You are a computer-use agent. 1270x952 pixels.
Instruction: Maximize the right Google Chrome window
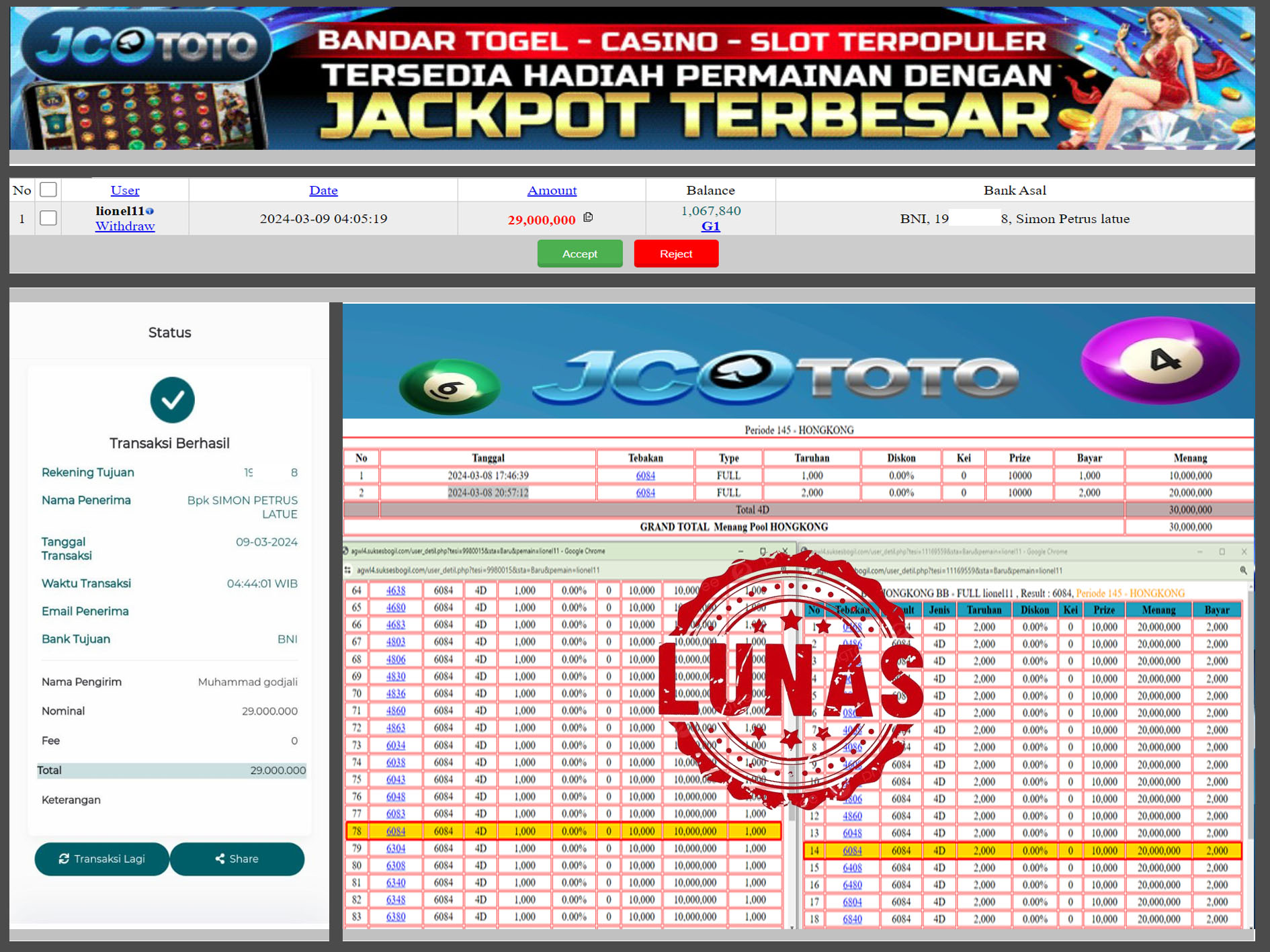1222,552
